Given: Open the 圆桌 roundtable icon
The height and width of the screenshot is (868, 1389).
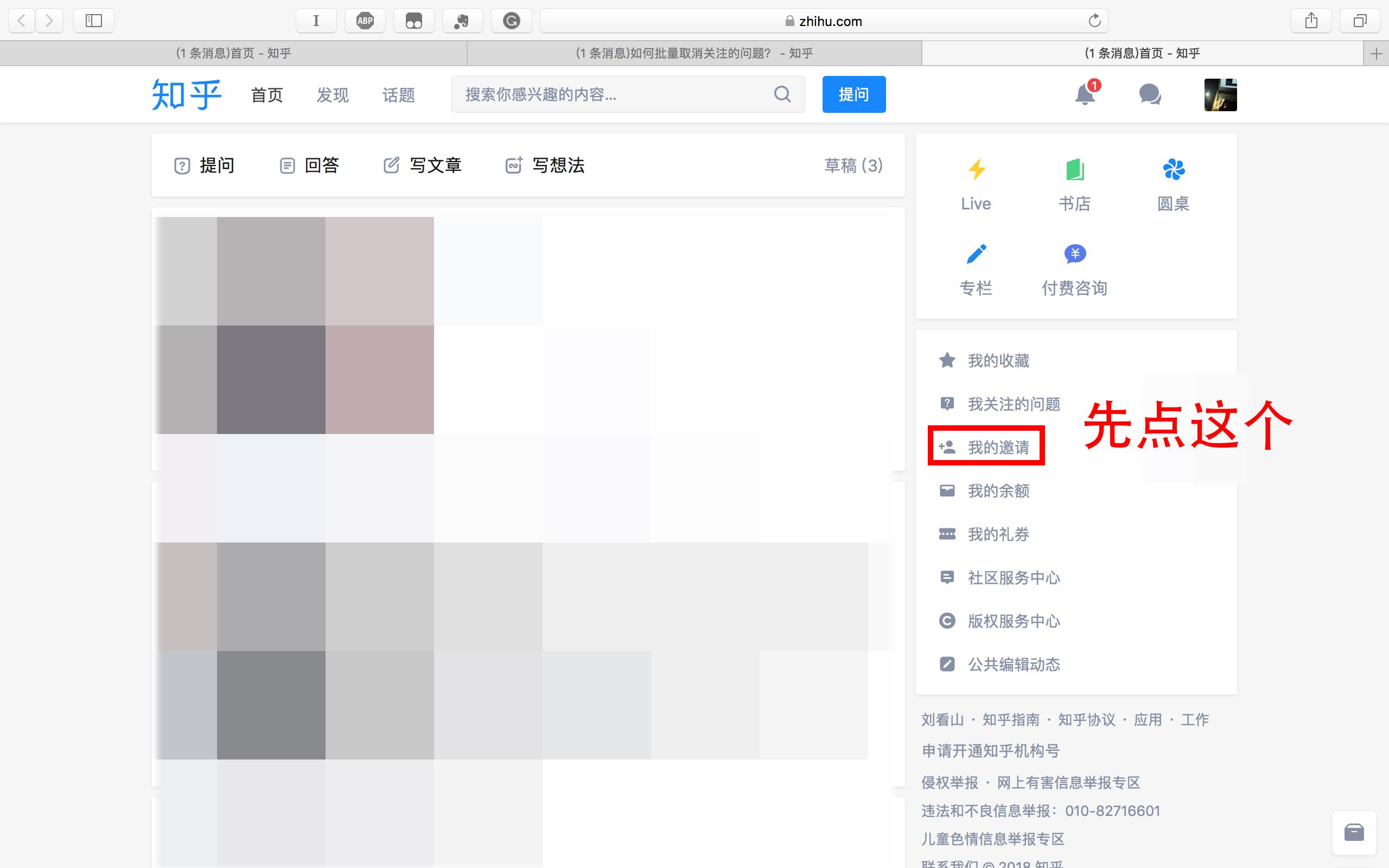Looking at the screenshot, I should 1173,169.
